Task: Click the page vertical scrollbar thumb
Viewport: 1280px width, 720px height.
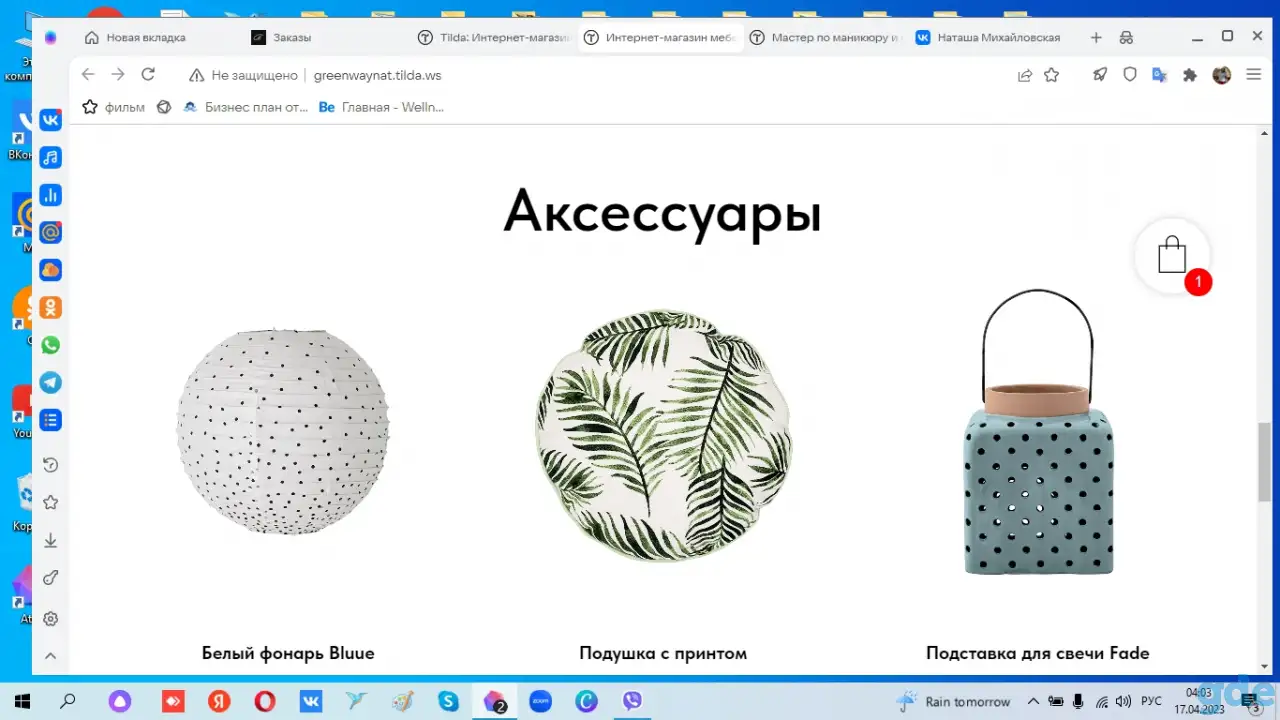Action: [1264, 462]
